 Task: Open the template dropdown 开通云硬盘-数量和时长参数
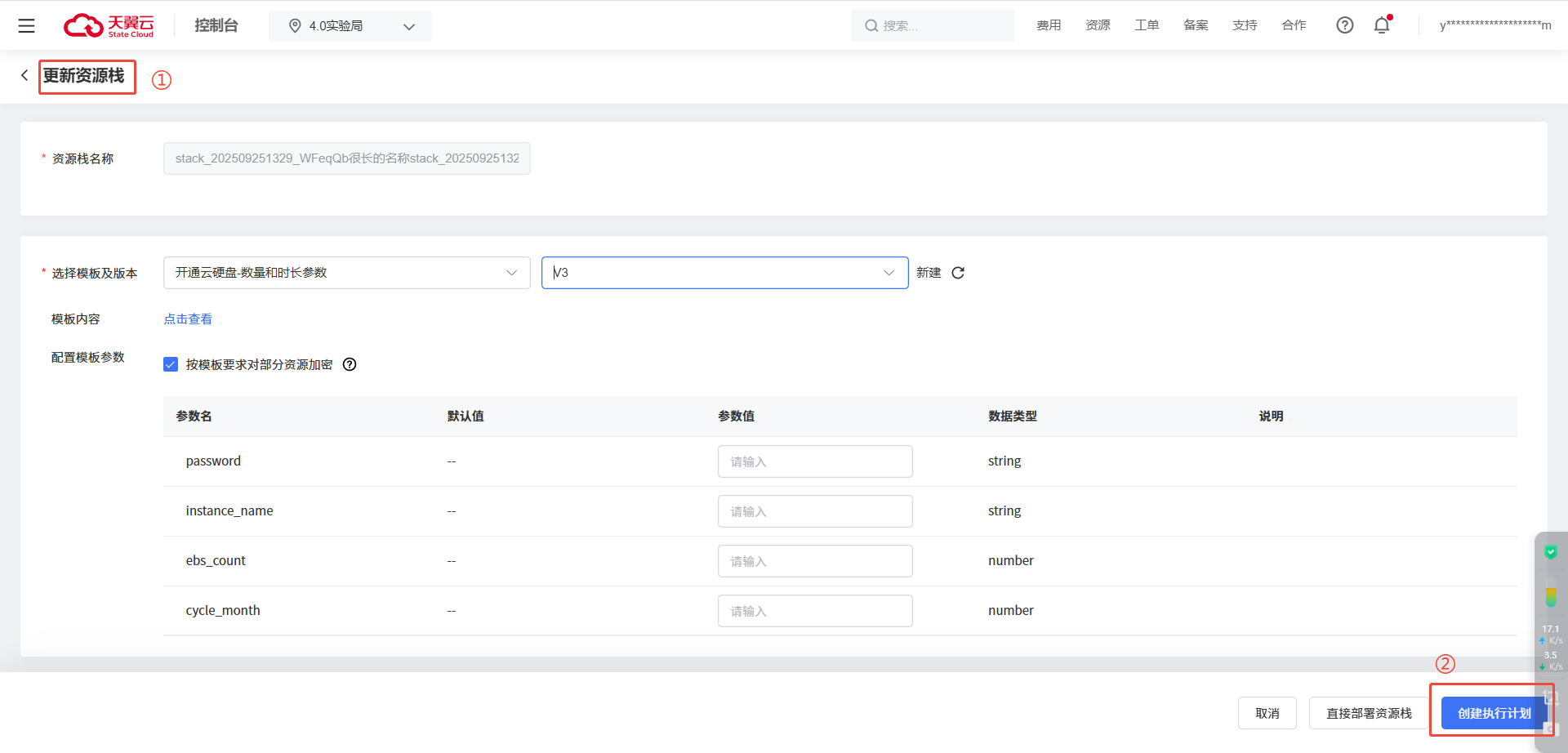346,273
